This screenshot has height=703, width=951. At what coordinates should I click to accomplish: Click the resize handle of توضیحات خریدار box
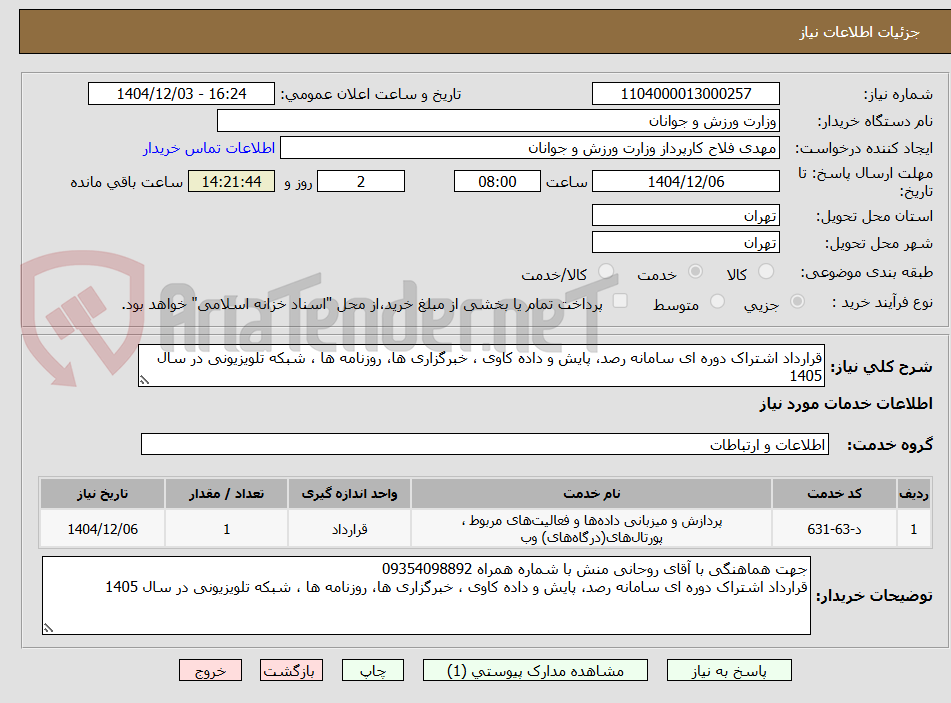click(49, 628)
